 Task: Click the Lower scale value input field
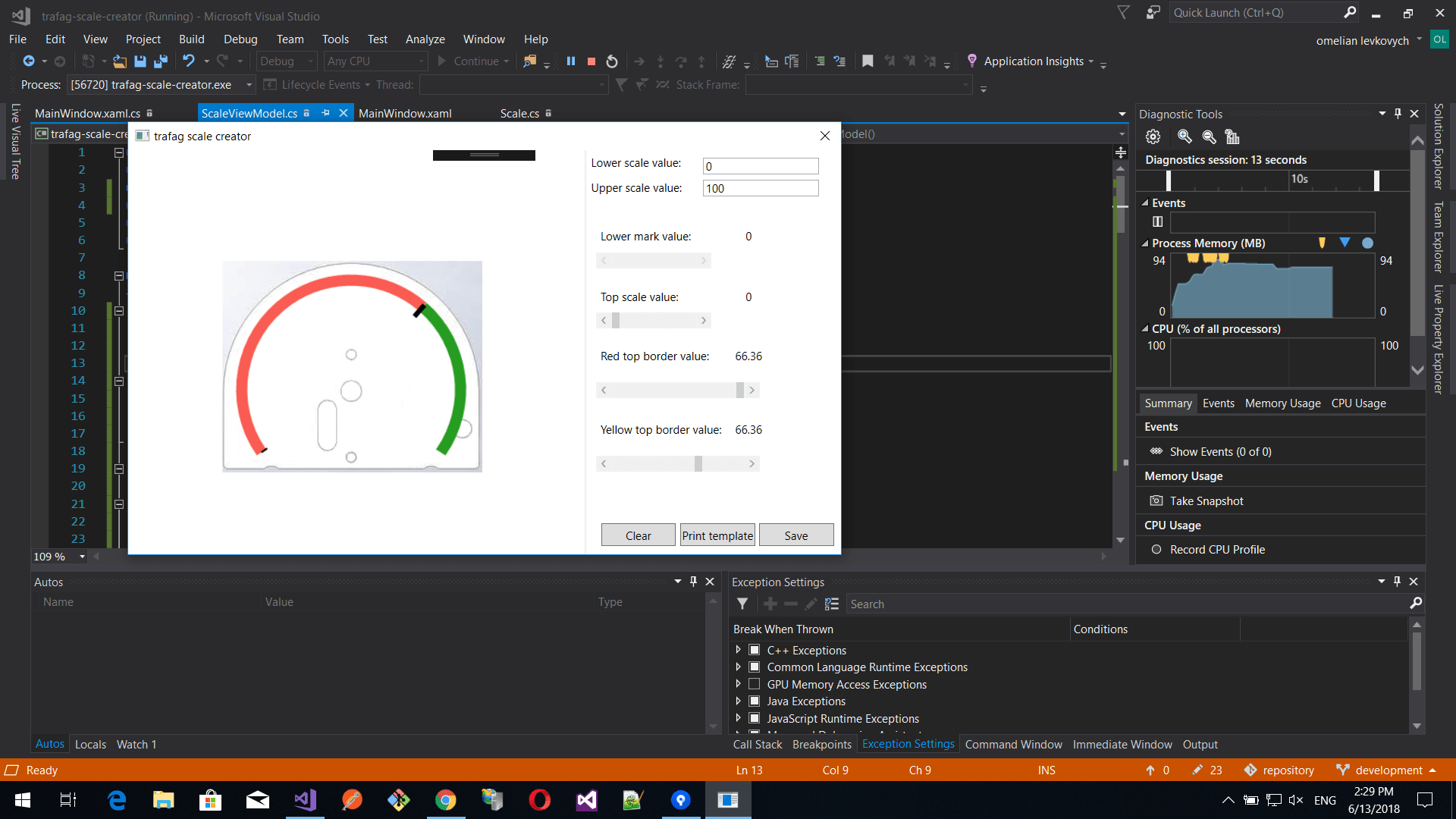coord(761,166)
